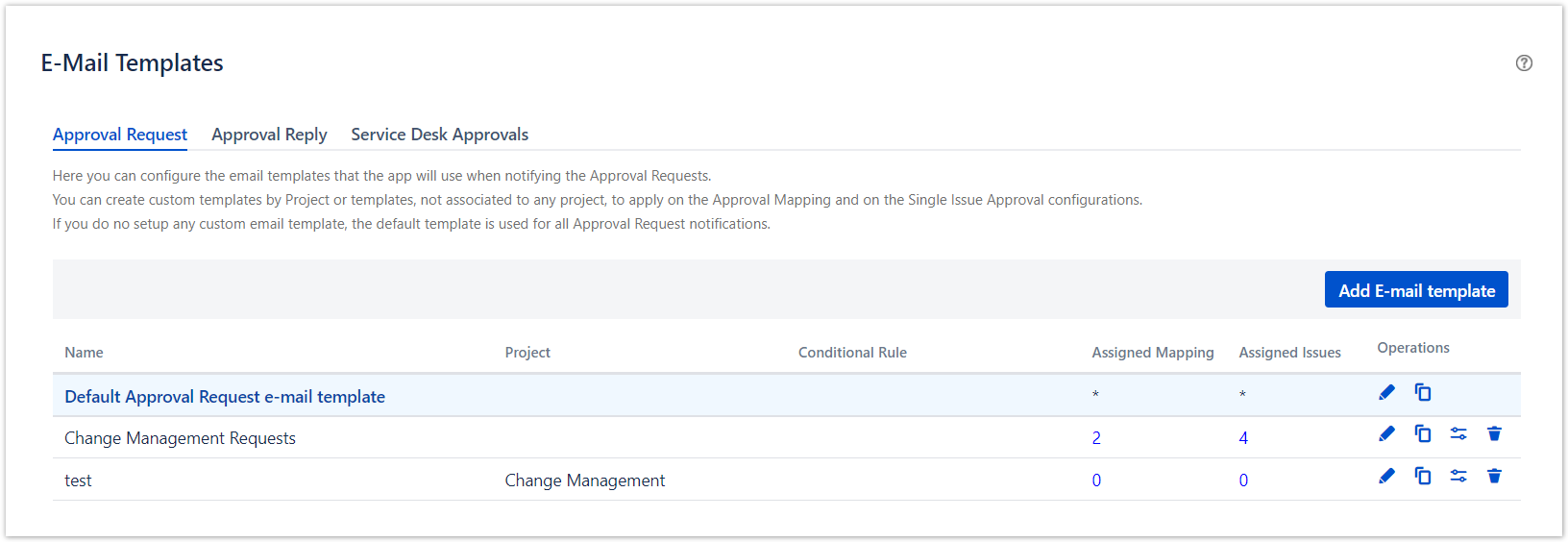This screenshot has height=542, width=1568.
Task: Switch to the Approval Reply tab
Action: coord(269,135)
